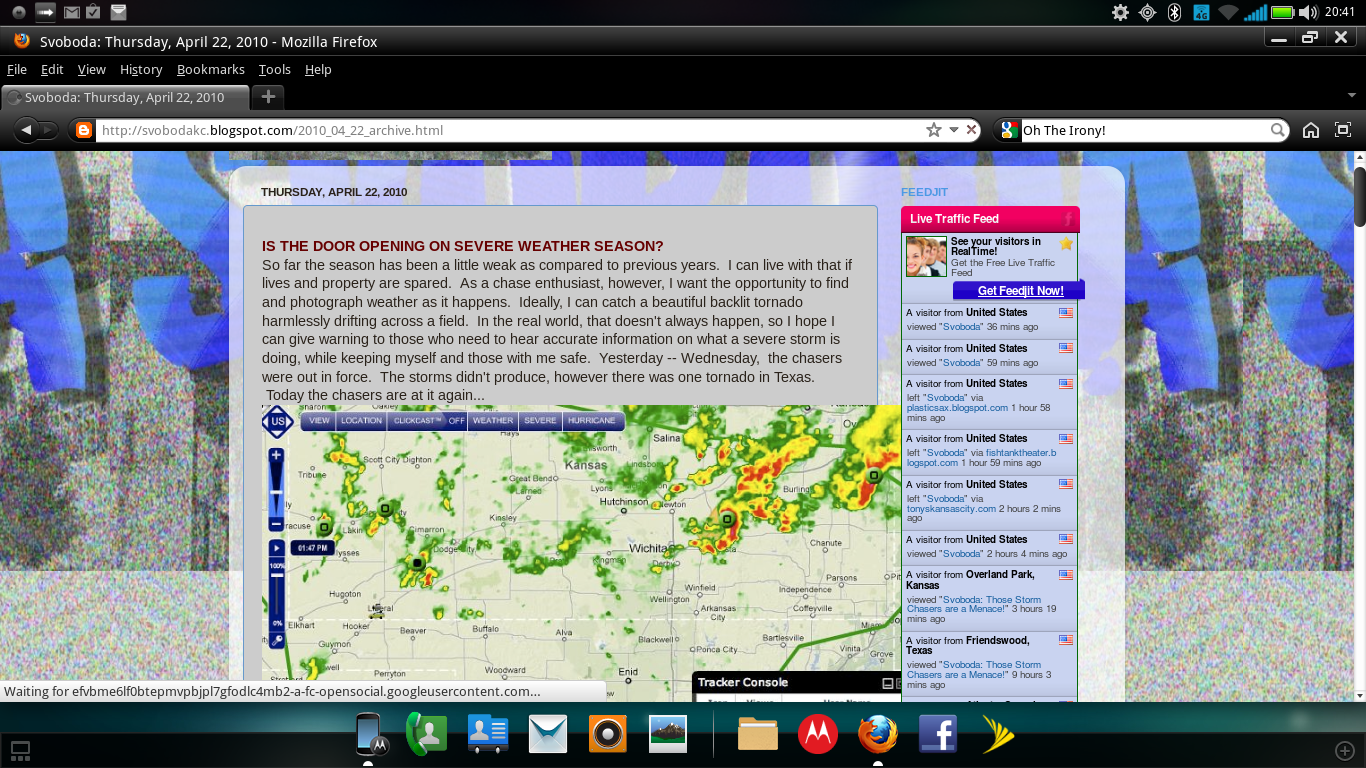1366x768 pixels.
Task: Open the settings gear in status bar
Action: (x=1121, y=12)
